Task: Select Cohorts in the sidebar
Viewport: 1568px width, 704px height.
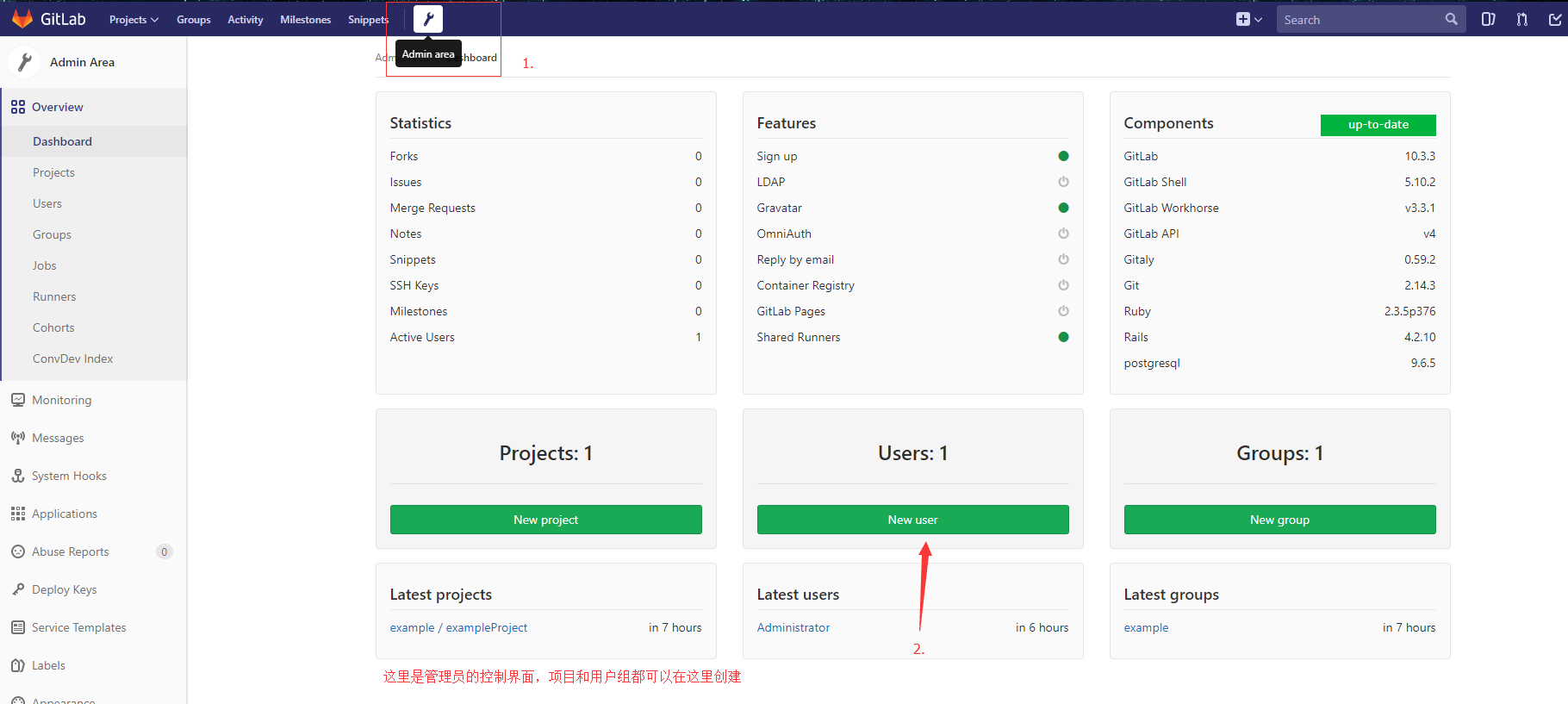Action: pos(93,327)
